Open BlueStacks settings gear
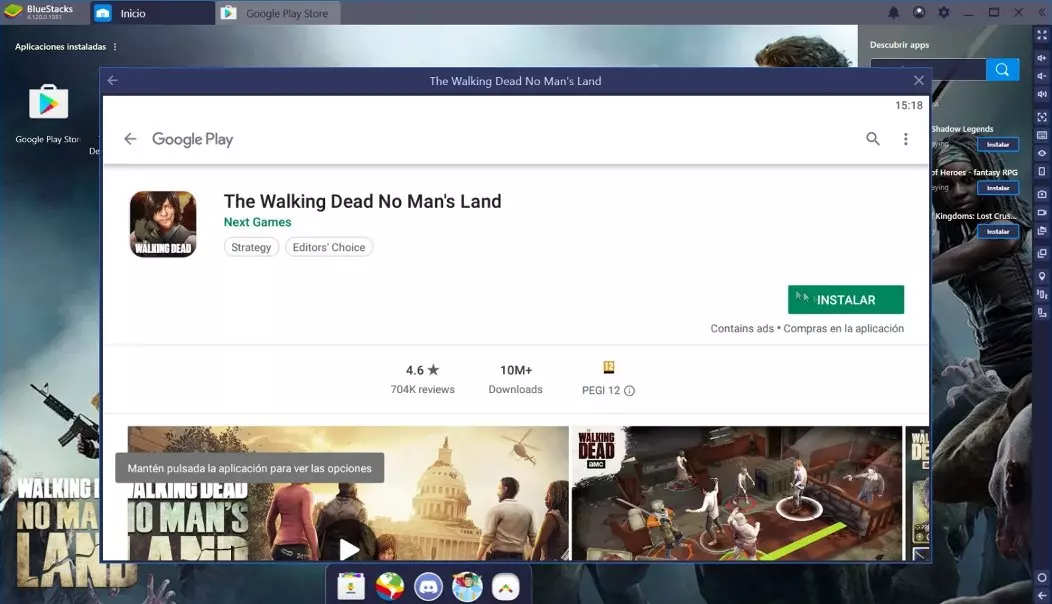The image size is (1052, 604). click(x=944, y=13)
